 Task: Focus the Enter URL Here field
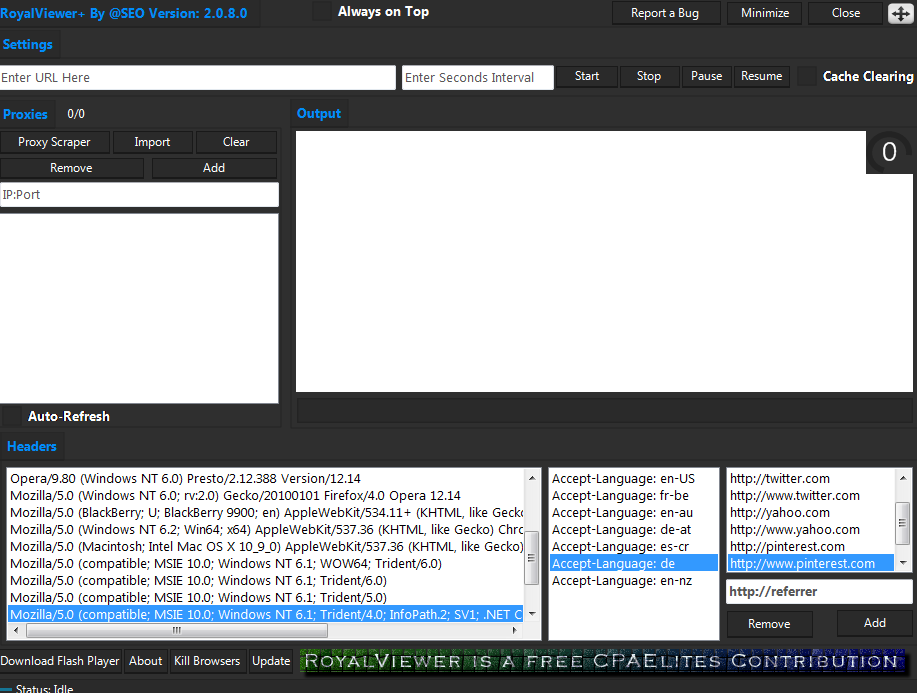coord(197,78)
